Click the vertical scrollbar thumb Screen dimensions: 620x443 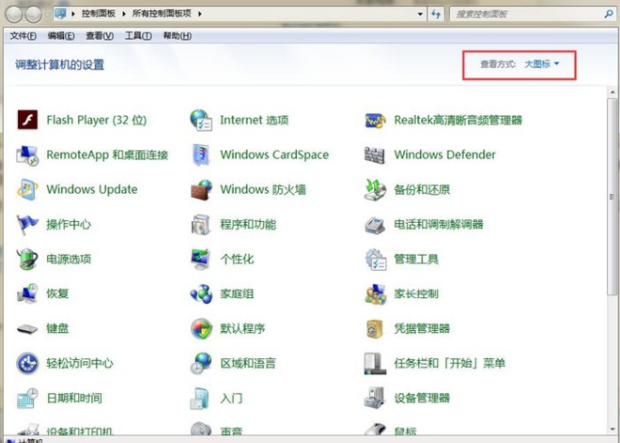point(612,196)
